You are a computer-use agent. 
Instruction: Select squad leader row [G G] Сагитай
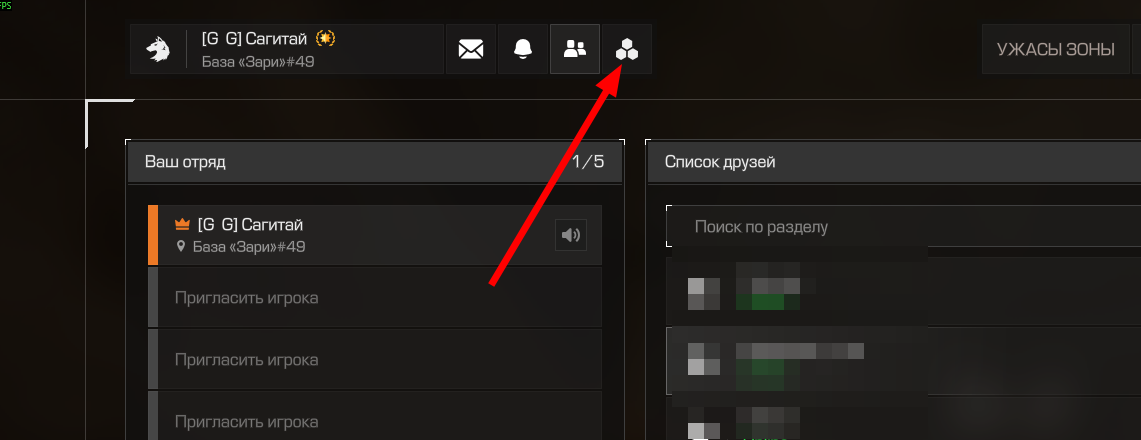pyautogui.click(x=375, y=235)
